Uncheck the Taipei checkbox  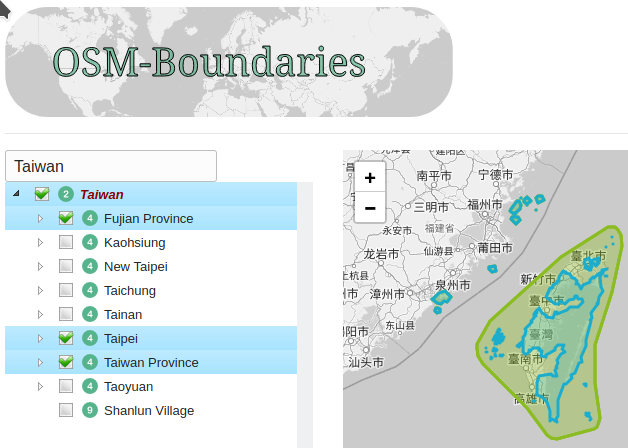[x=66, y=338]
